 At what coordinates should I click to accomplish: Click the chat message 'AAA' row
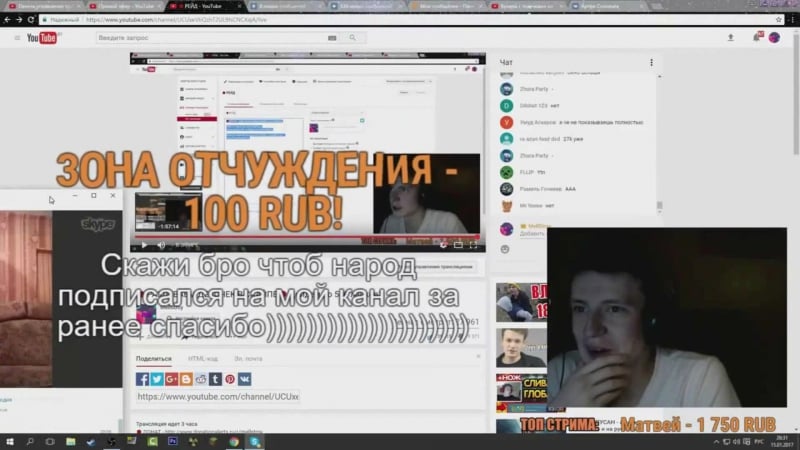point(577,189)
